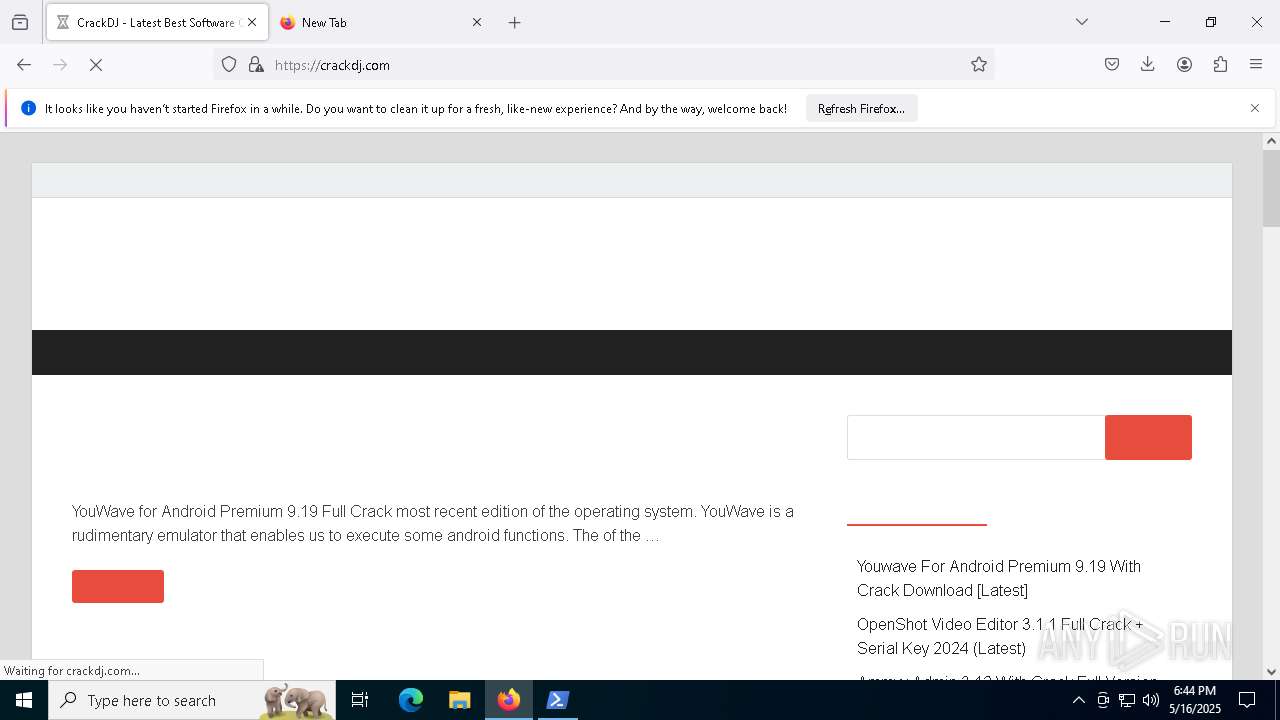Open network status tray icon
This screenshot has height=720, width=1280.
tap(1127, 700)
